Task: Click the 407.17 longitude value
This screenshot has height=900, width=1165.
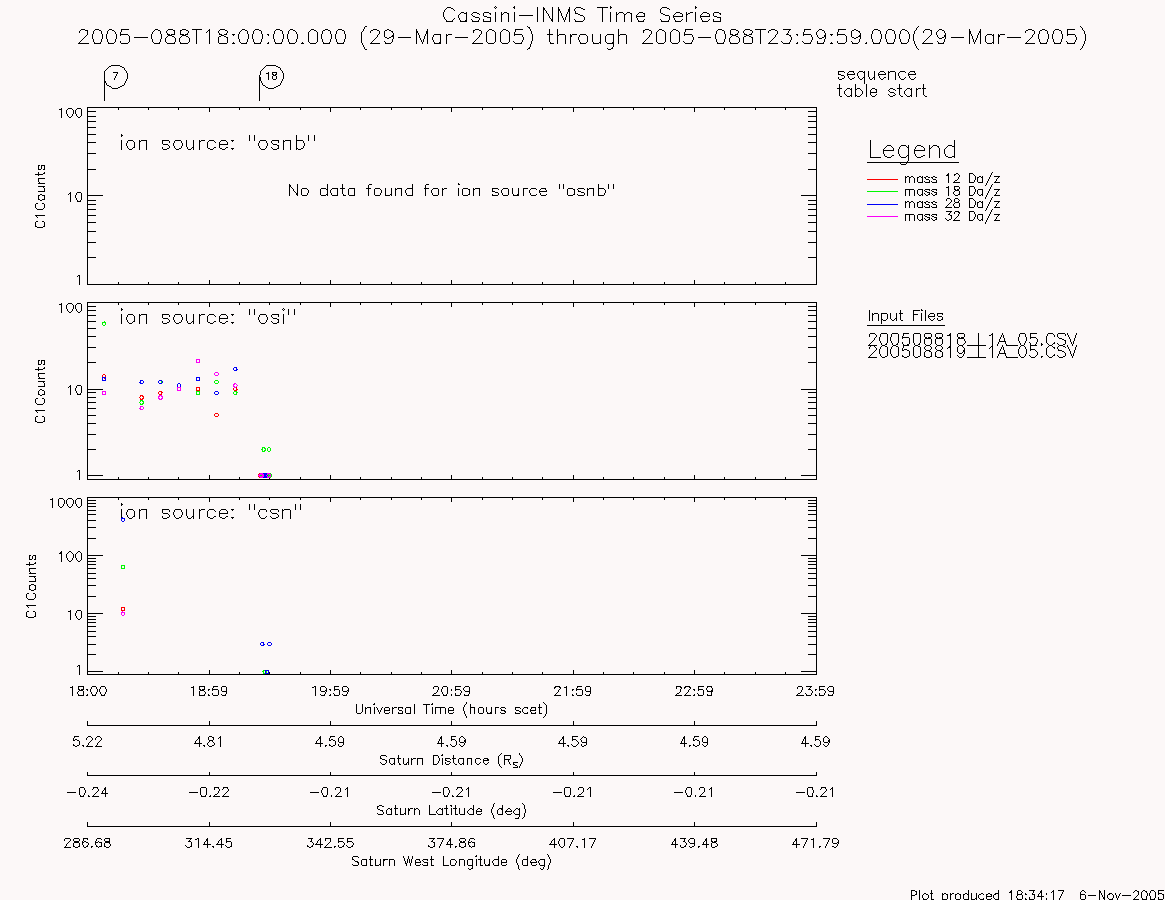Action: click(573, 844)
